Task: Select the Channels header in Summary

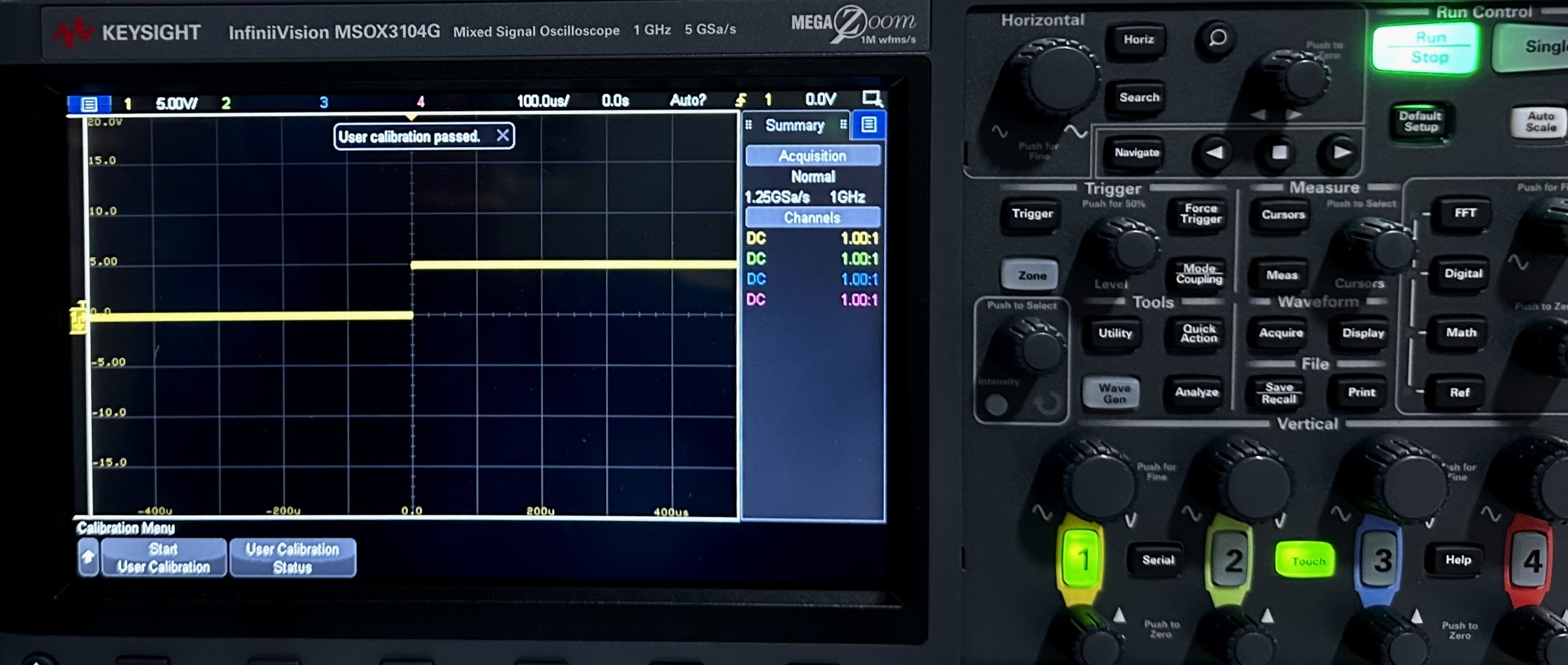Action: [812, 217]
